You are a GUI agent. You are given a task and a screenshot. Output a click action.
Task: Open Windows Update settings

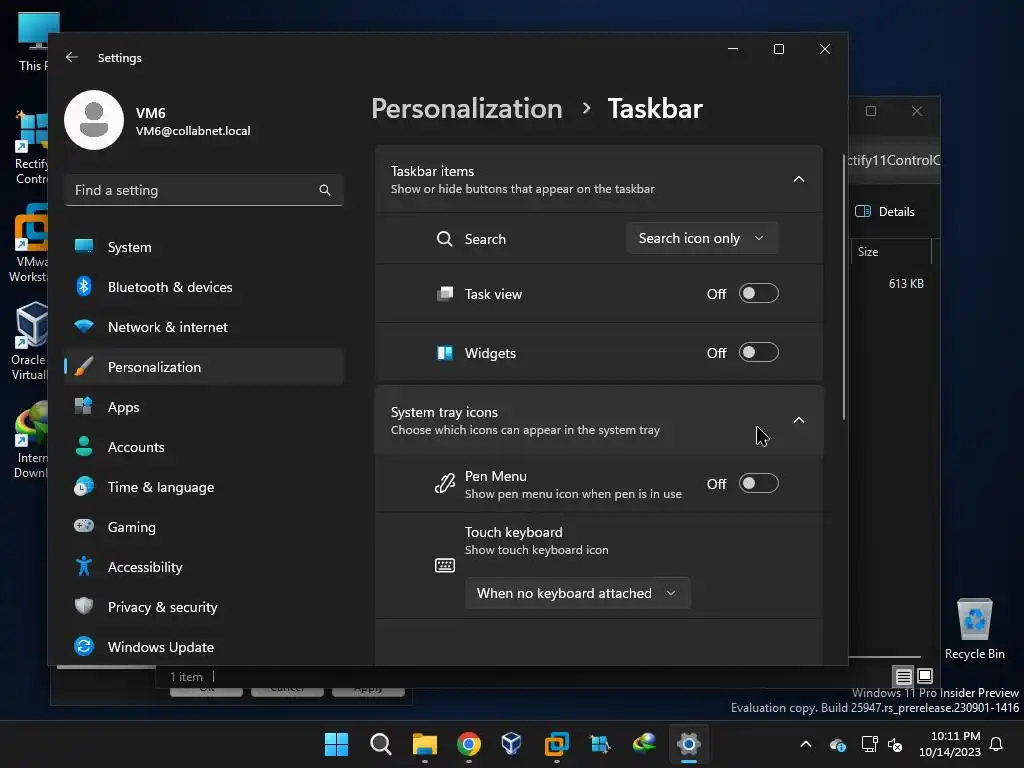point(204,647)
